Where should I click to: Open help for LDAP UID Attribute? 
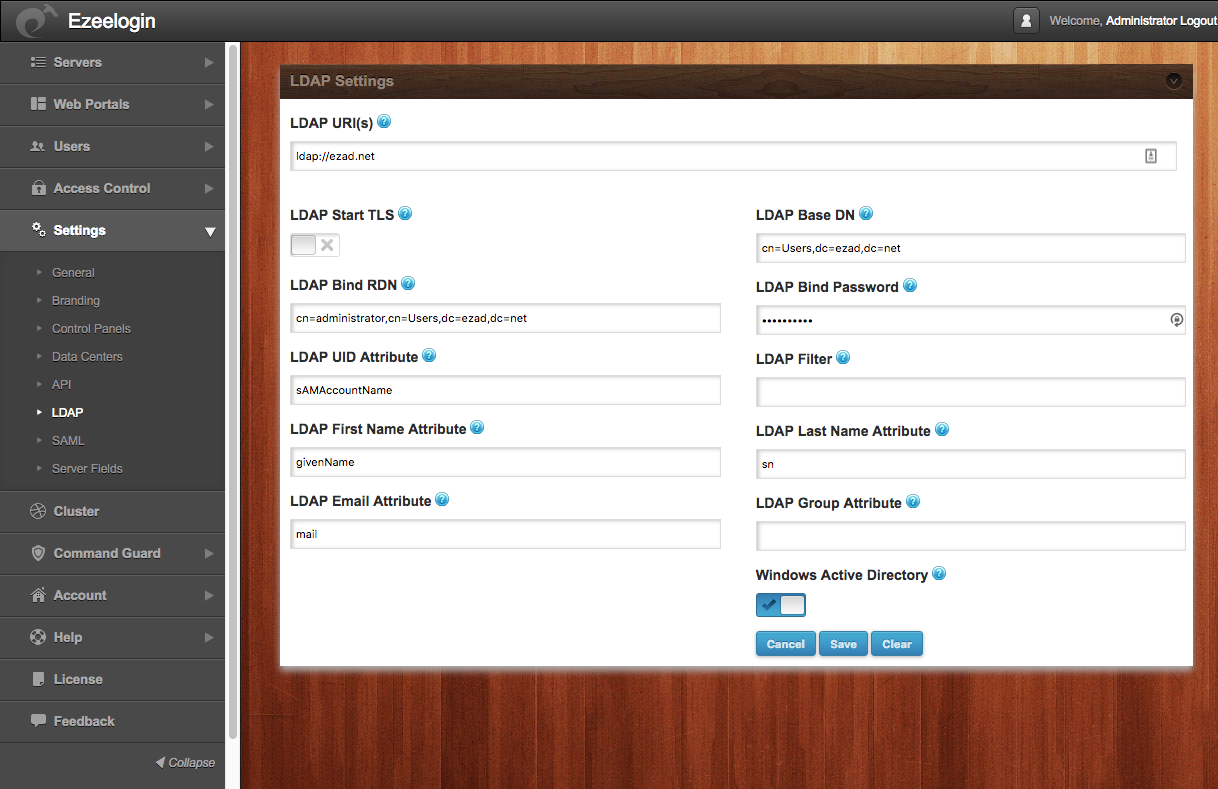pos(429,356)
